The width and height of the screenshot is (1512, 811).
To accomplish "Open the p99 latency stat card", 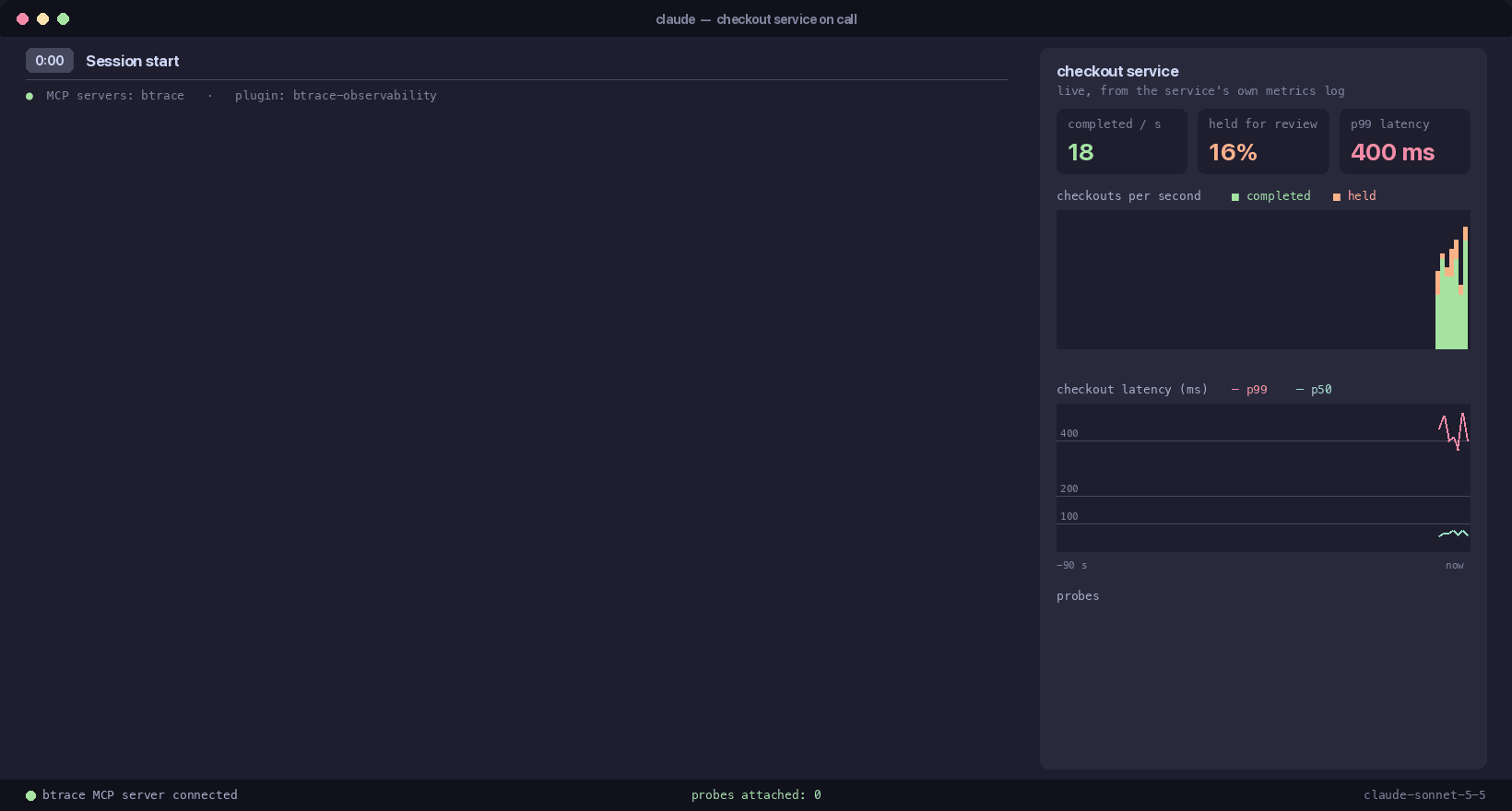I will tap(1404, 141).
